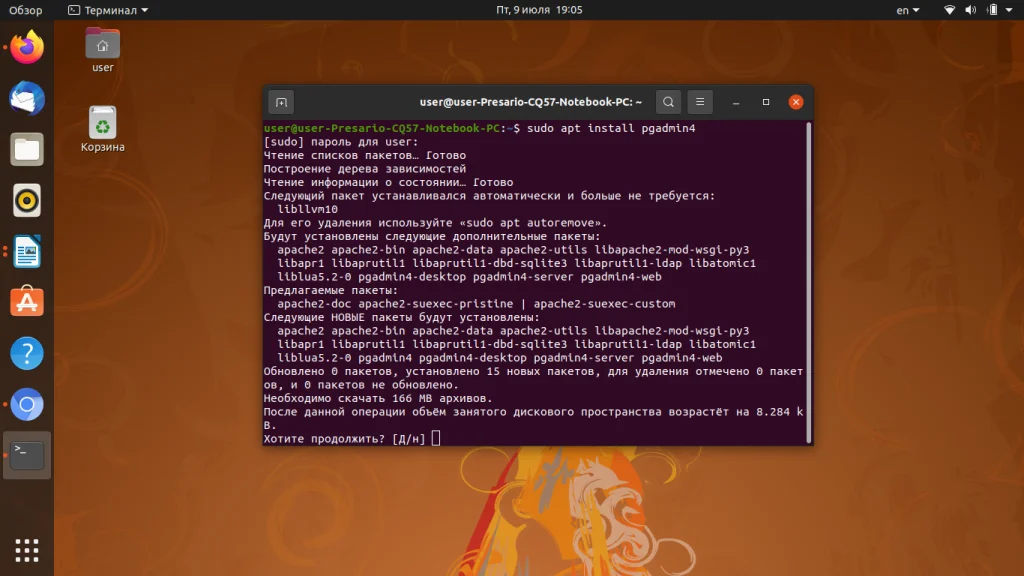Click the Wi-Fi indicator in the top bar
Image resolution: width=1024 pixels, height=576 pixels.
[948, 10]
